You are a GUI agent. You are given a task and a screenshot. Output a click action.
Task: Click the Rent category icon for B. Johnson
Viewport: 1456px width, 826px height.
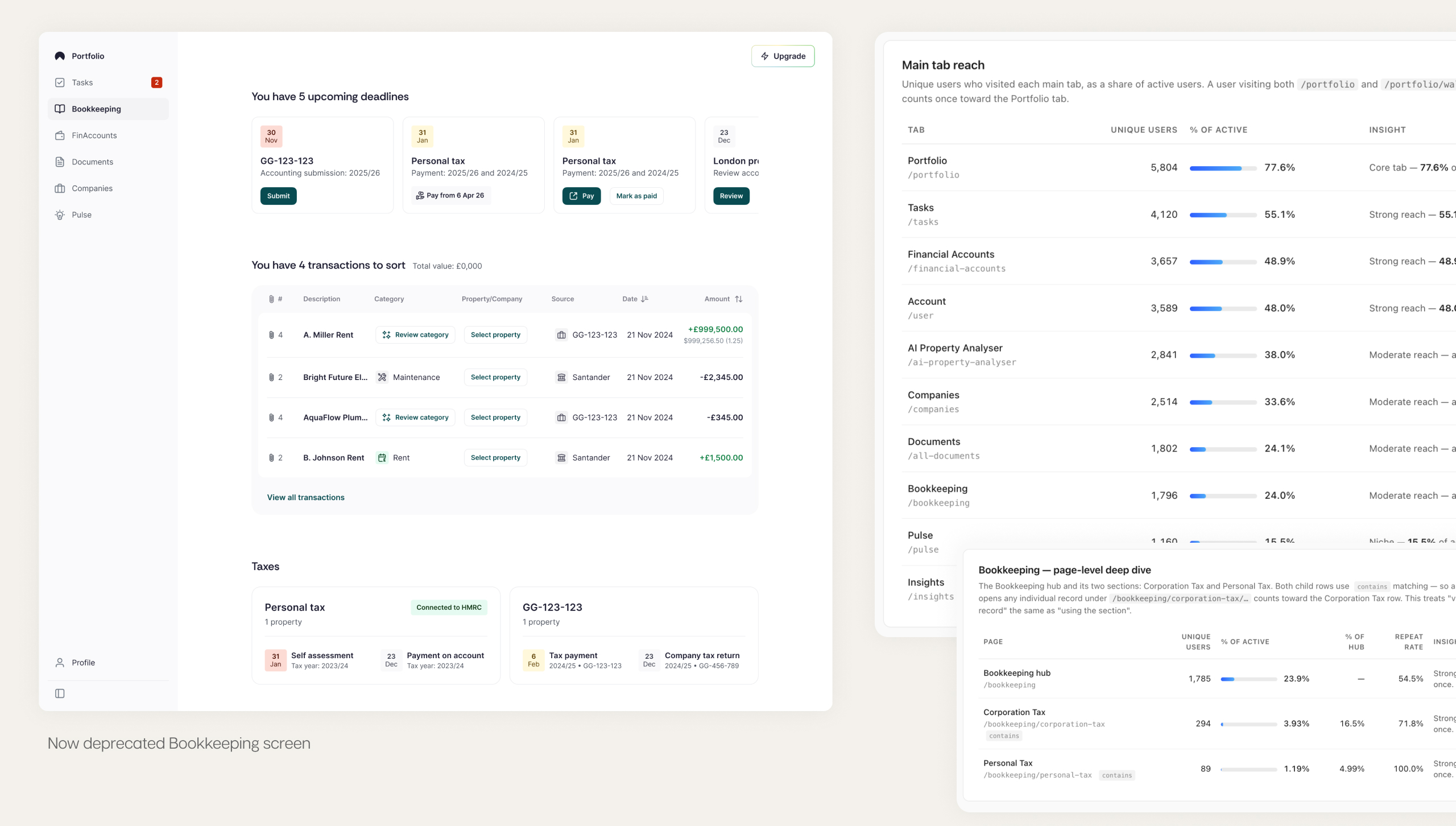click(382, 457)
